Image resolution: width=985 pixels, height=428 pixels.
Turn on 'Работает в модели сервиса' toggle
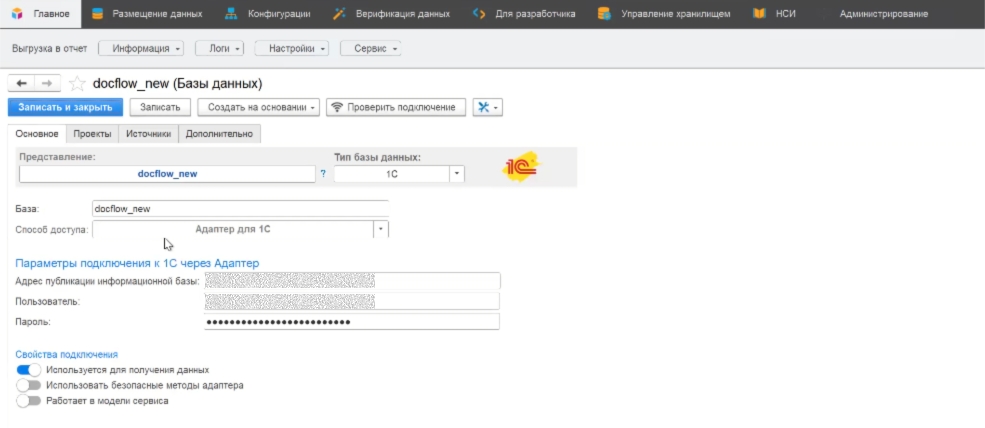pos(29,400)
